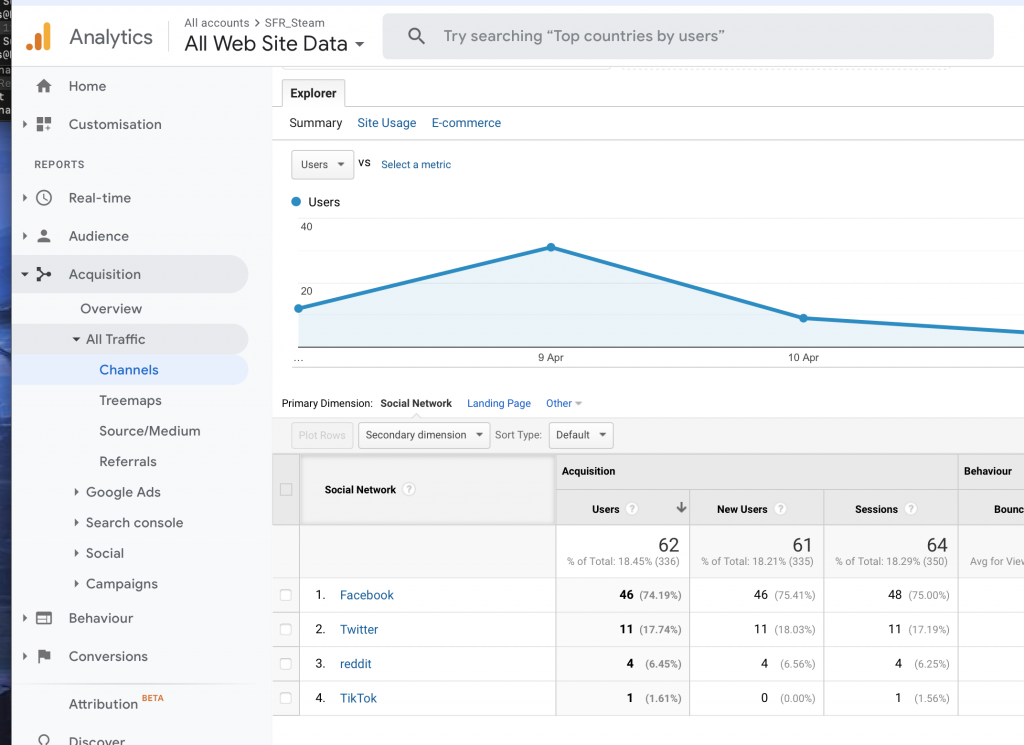
Task: Click the Select a metric link
Action: click(x=416, y=165)
